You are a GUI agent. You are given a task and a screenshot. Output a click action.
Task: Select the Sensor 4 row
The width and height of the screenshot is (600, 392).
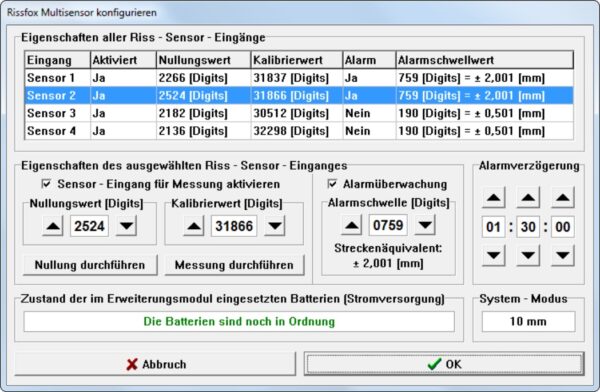(x=299, y=131)
